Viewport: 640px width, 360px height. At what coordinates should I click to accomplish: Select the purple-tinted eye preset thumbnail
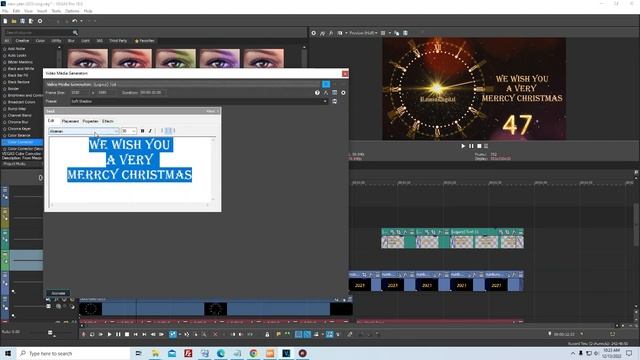tap(220, 58)
